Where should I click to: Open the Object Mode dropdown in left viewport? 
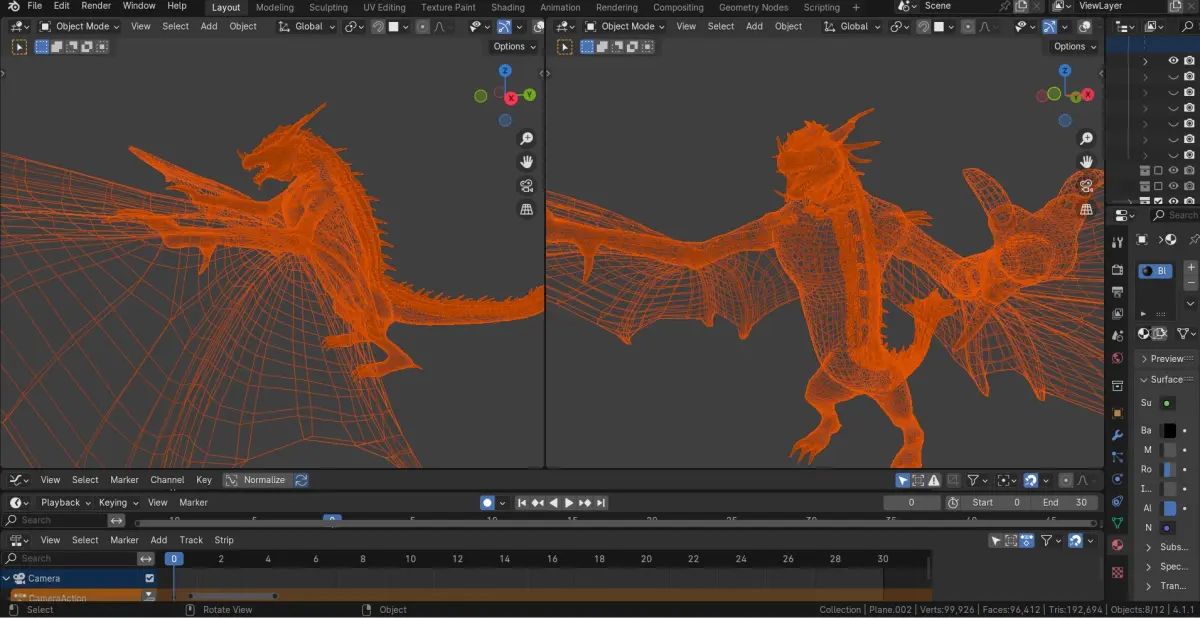pos(79,26)
